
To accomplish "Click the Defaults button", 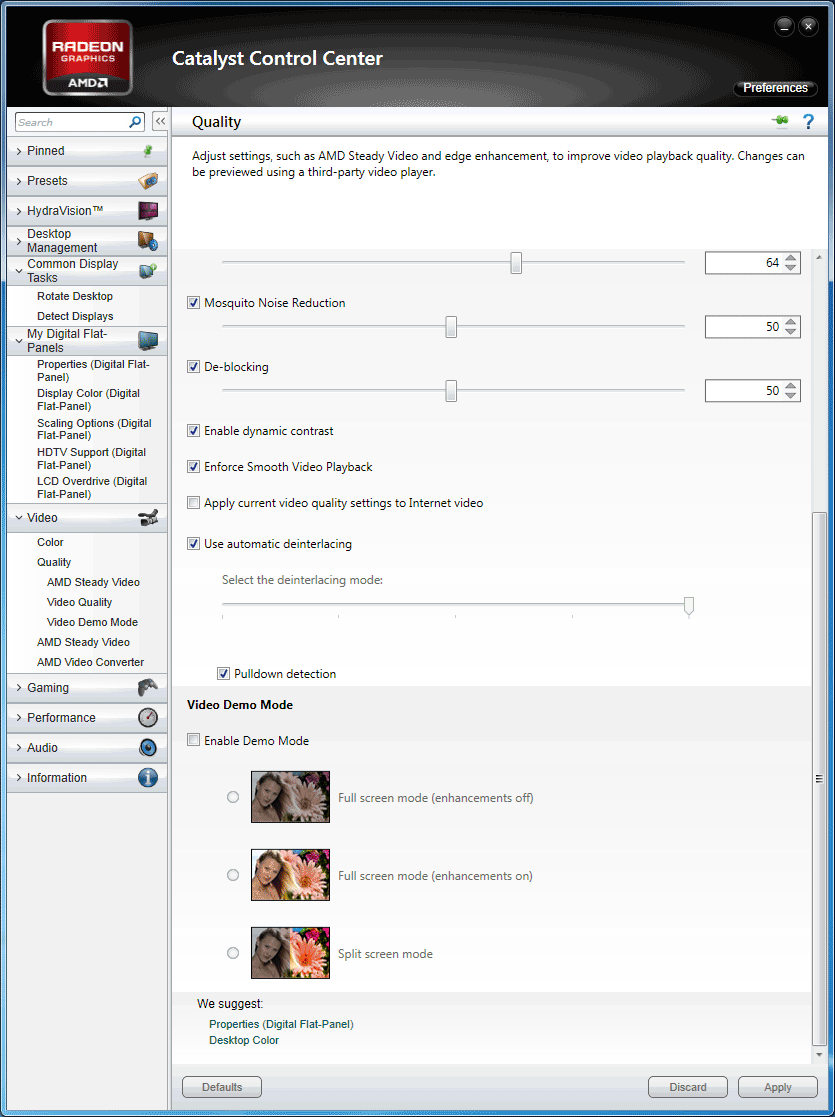I will (x=222, y=1087).
